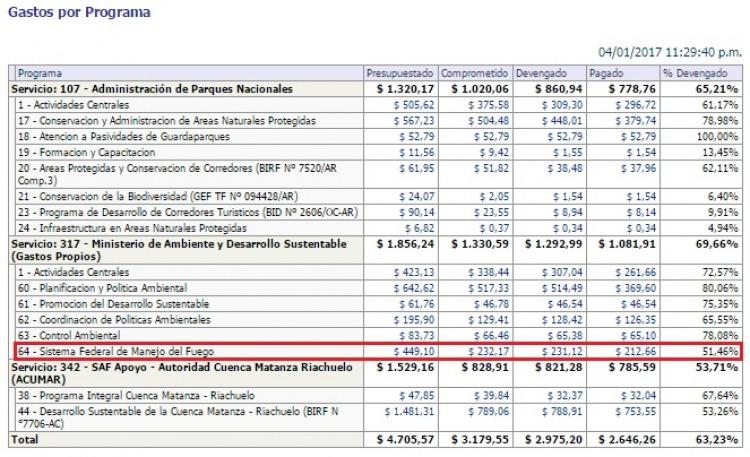Select the $ 860,94 devengado value
This screenshot has width=750, height=457.
559,89
